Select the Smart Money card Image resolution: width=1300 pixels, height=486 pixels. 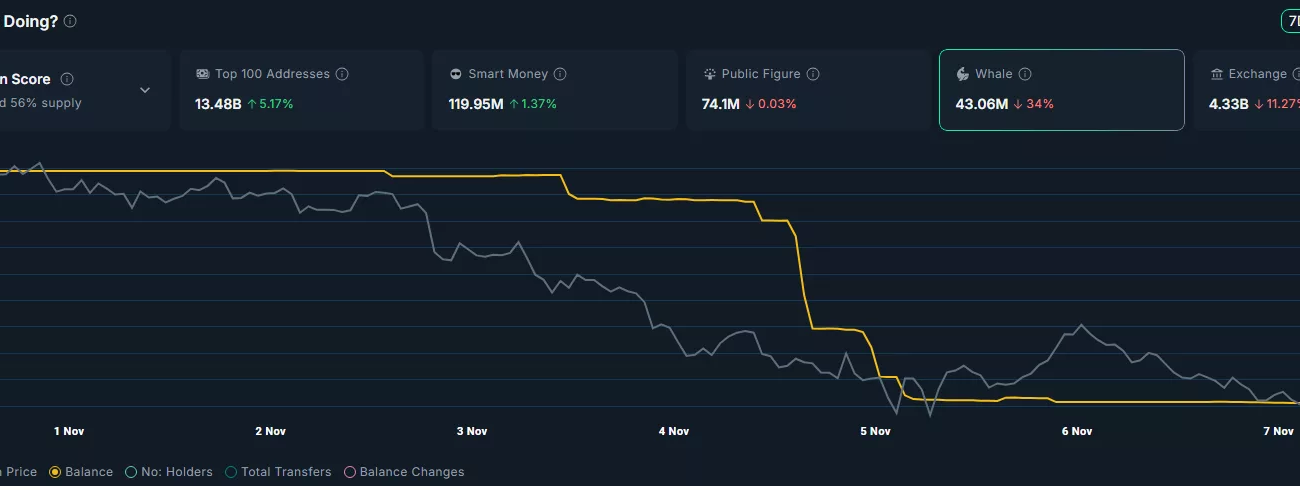[x=554, y=90]
